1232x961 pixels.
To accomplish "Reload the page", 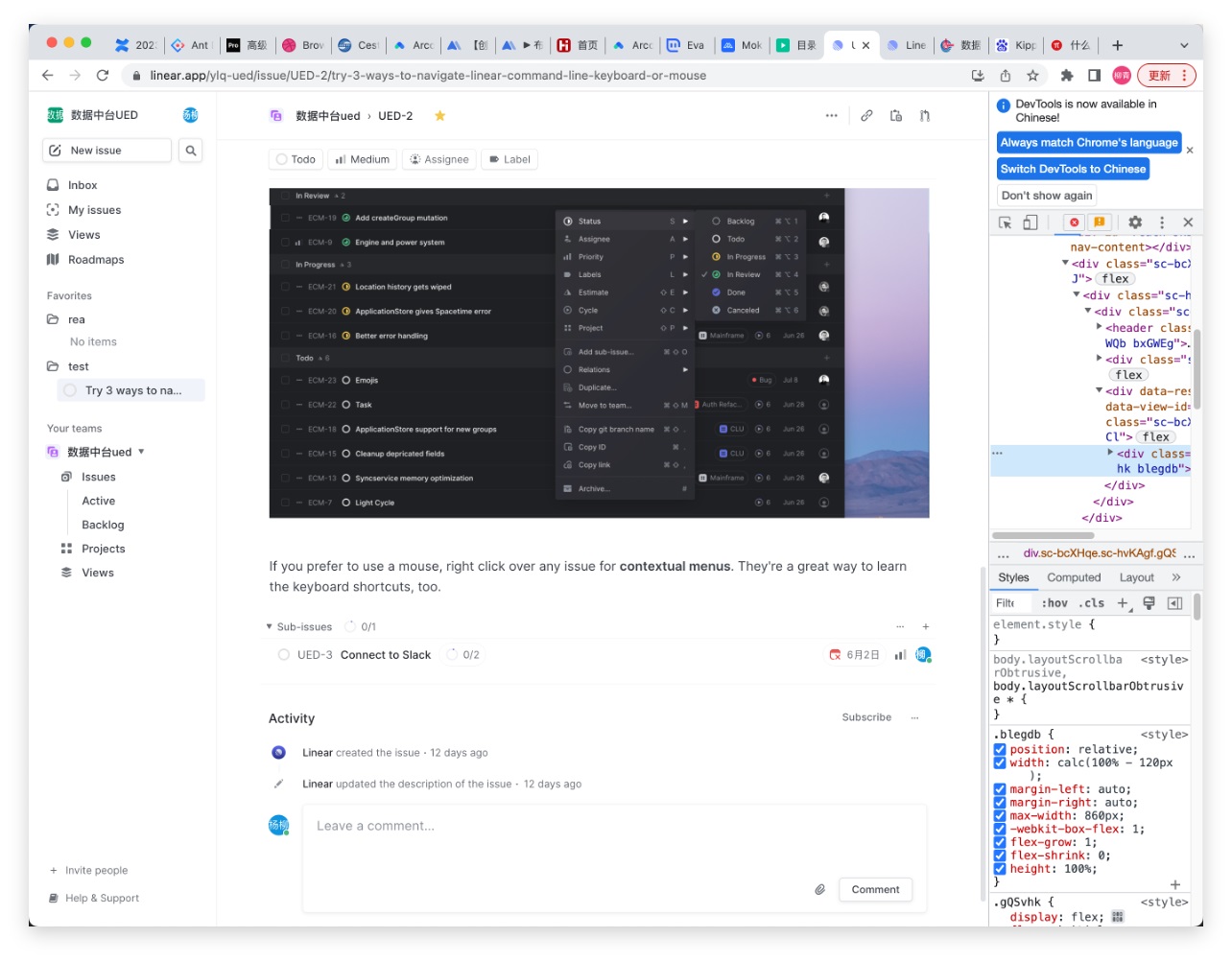I will [x=103, y=75].
